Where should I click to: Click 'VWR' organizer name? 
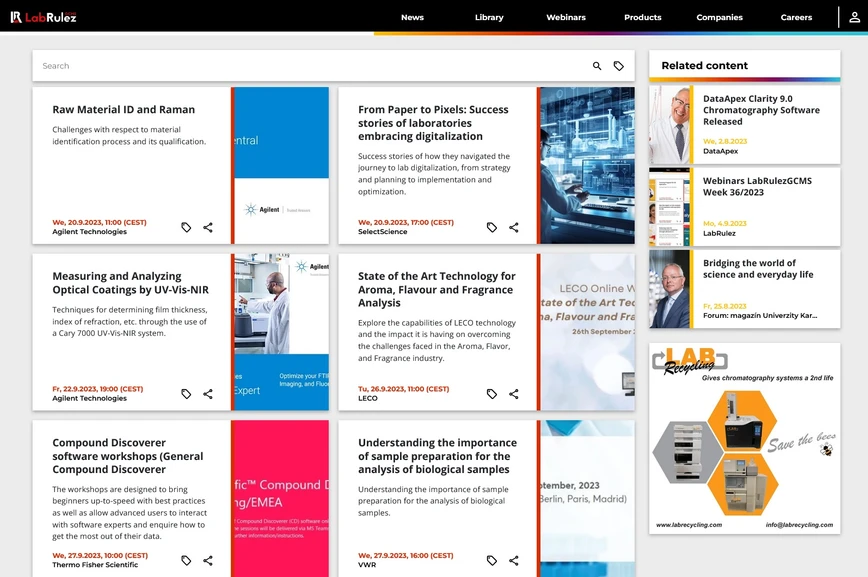tap(367, 565)
